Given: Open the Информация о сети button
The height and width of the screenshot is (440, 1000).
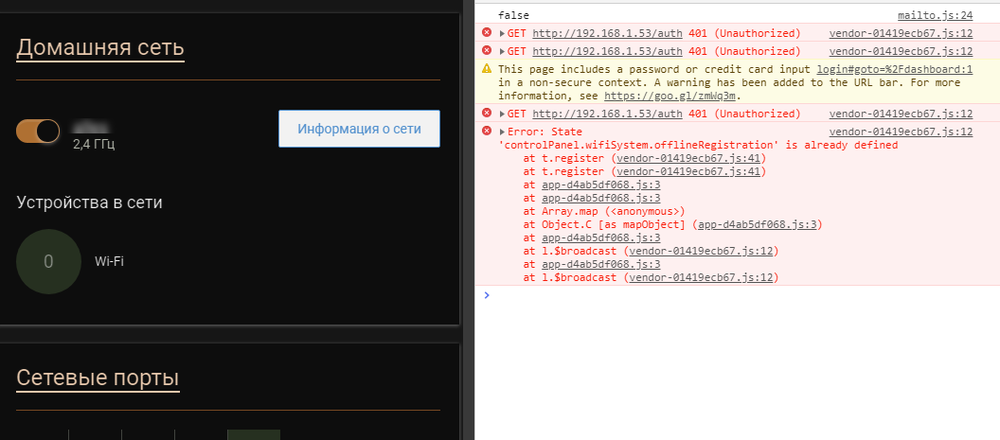Looking at the screenshot, I should [359, 129].
